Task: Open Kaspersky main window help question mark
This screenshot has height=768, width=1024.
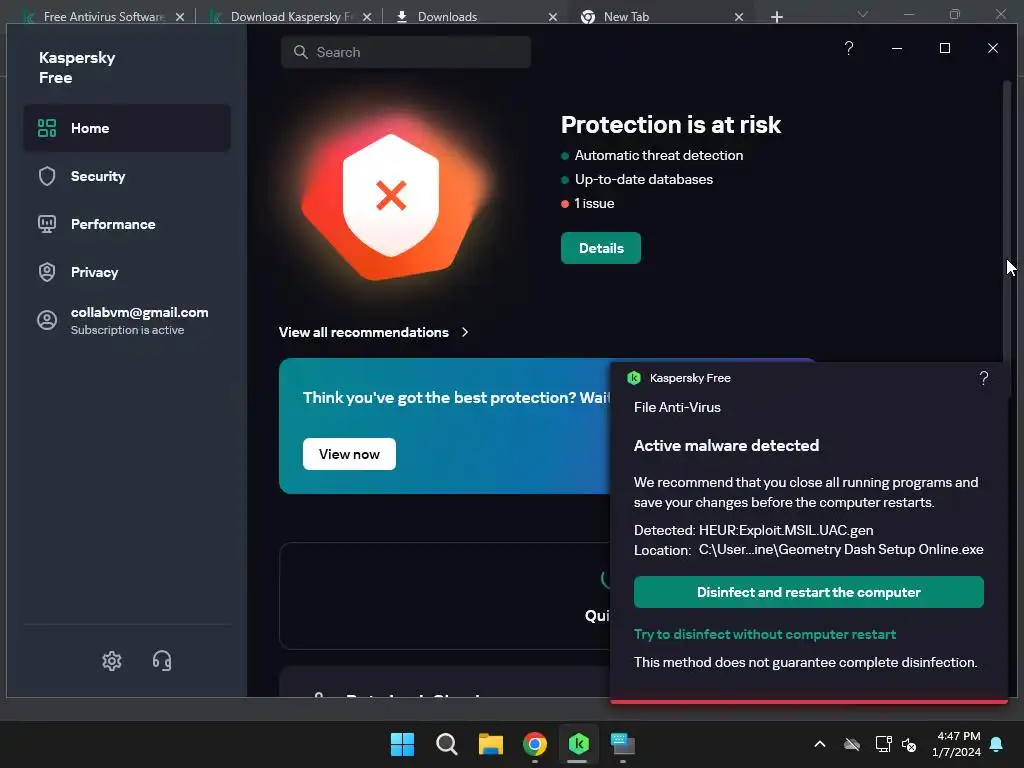Action: [848, 48]
